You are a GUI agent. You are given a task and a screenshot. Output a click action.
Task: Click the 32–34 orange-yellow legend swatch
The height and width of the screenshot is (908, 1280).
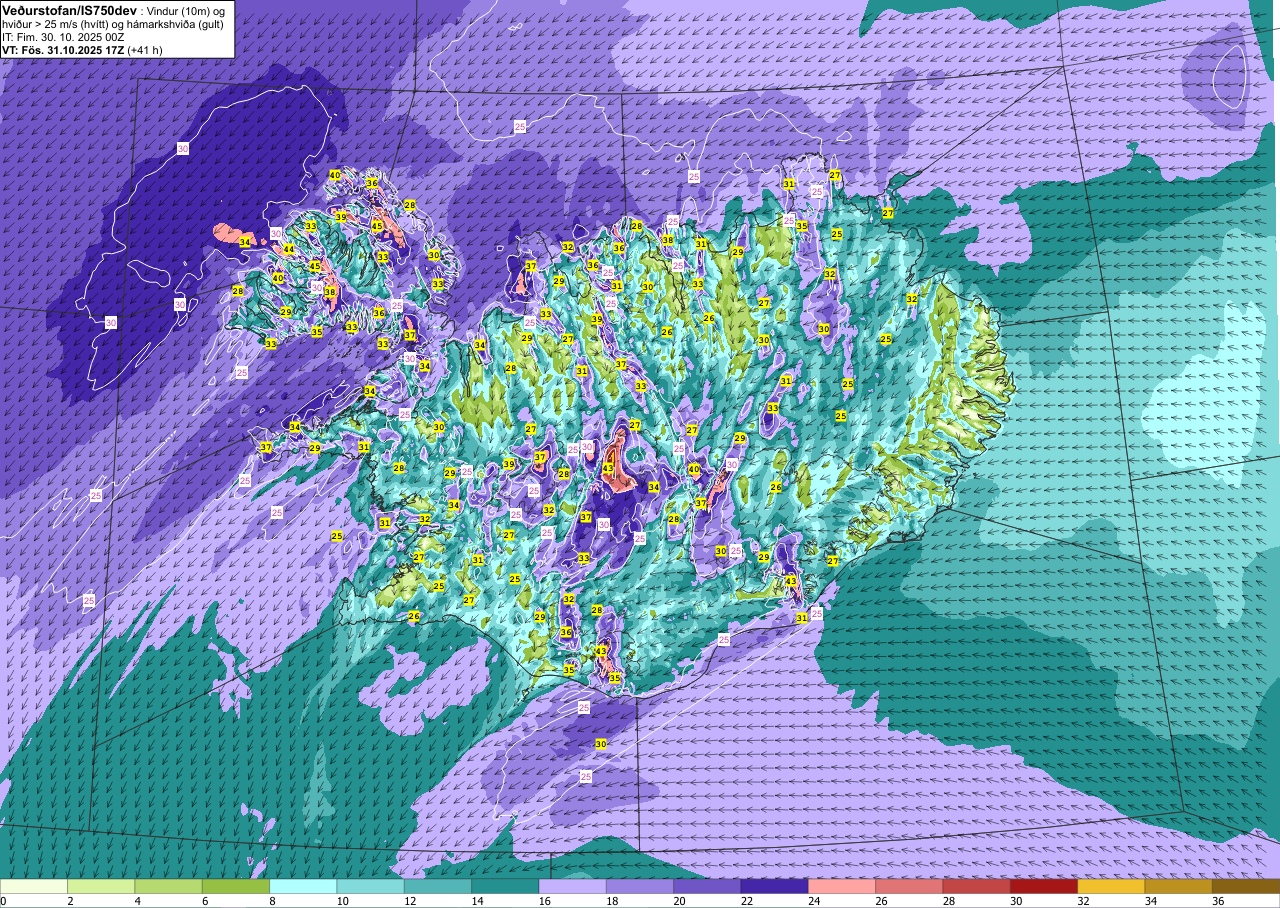tap(1110, 886)
